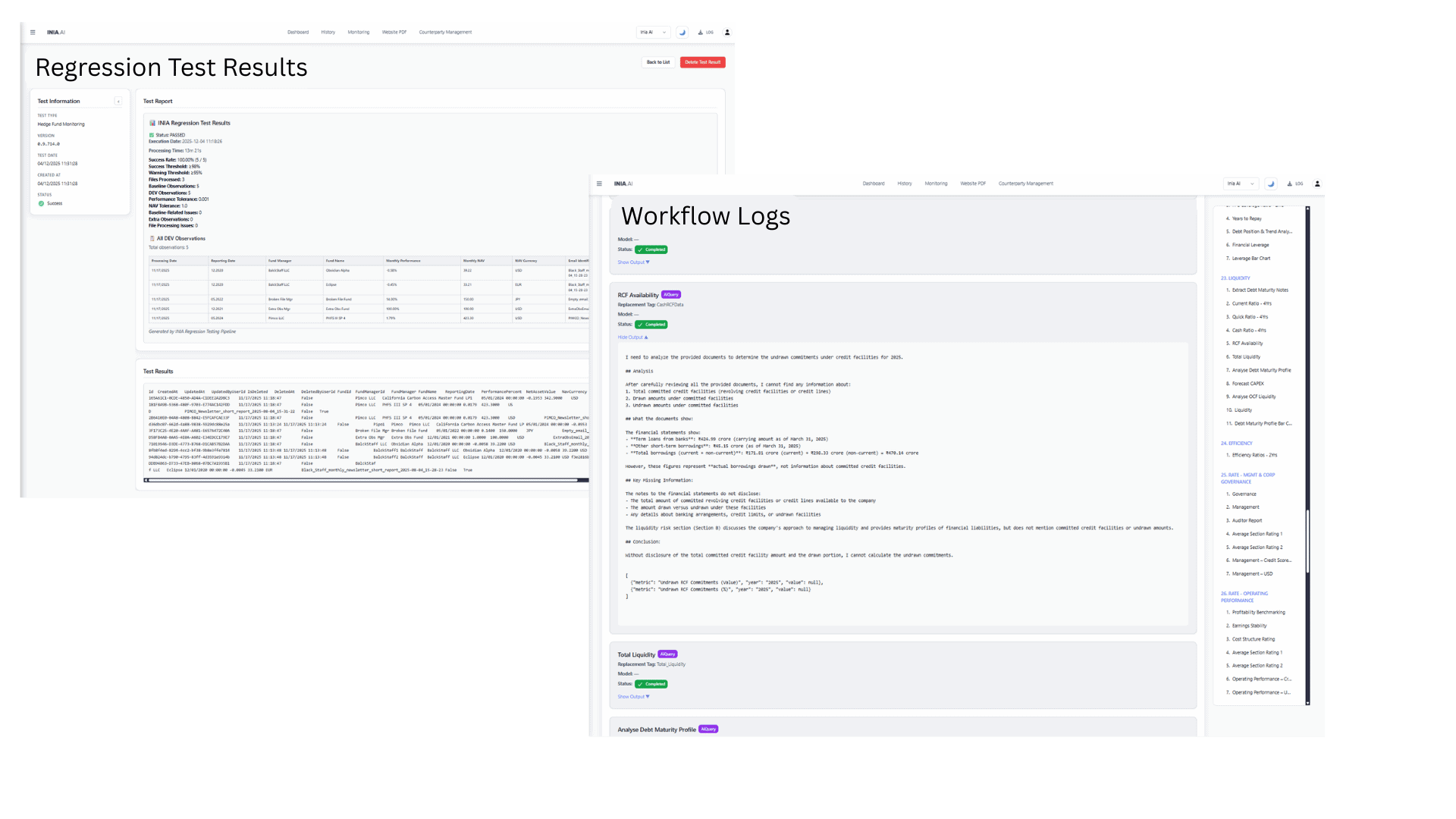
Task: Toggle dark mode moon in Workflow Logs header
Action: [1271, 184]
